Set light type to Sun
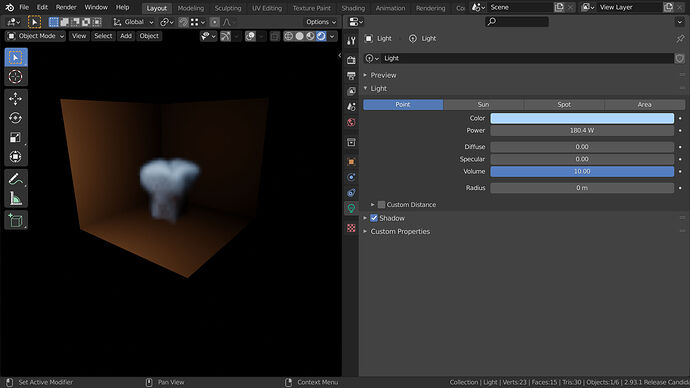Viewport: 690px width, 388px height. click(x=484, y=104)
